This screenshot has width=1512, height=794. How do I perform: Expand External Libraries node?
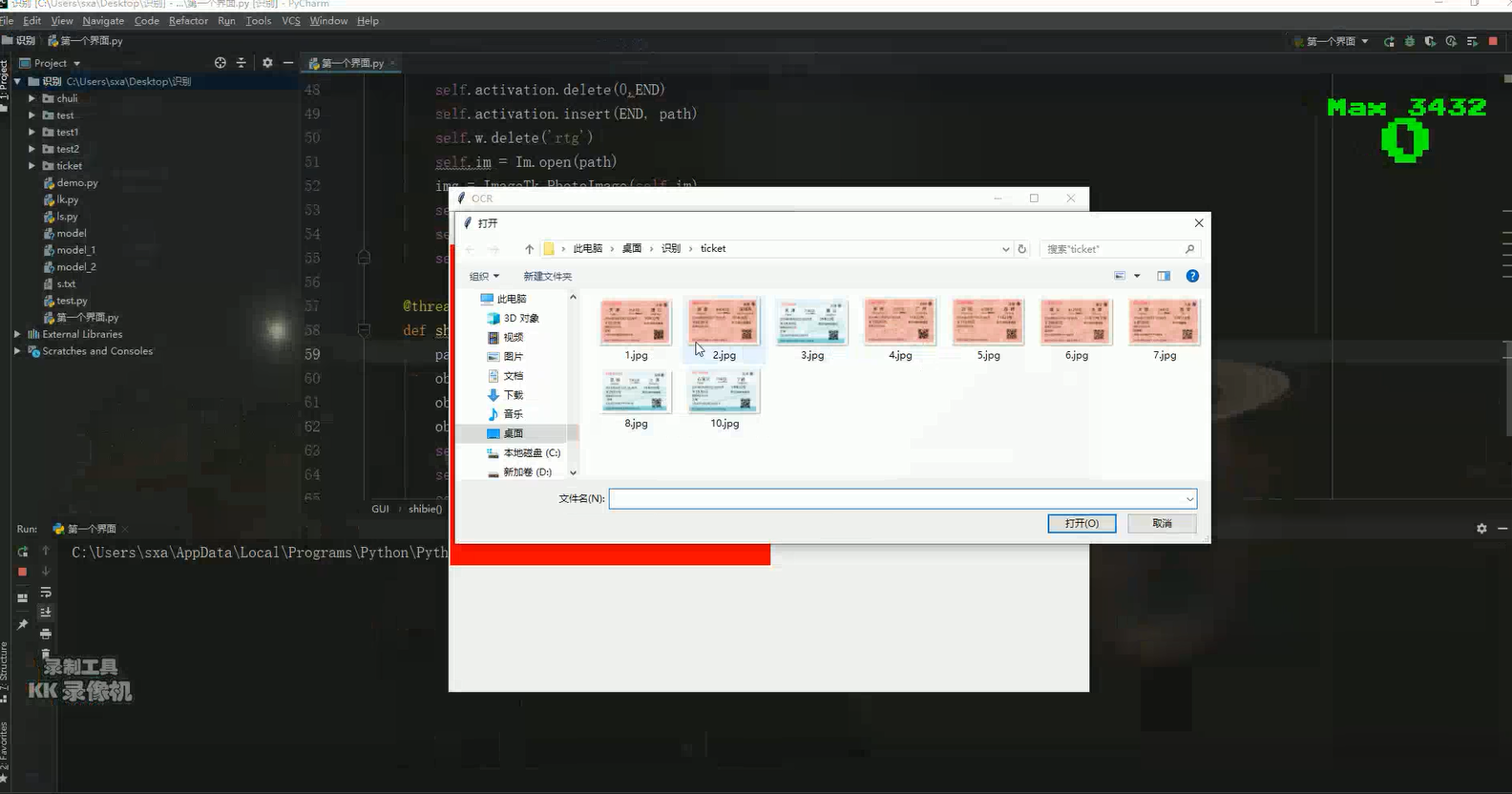click(17, 334)
